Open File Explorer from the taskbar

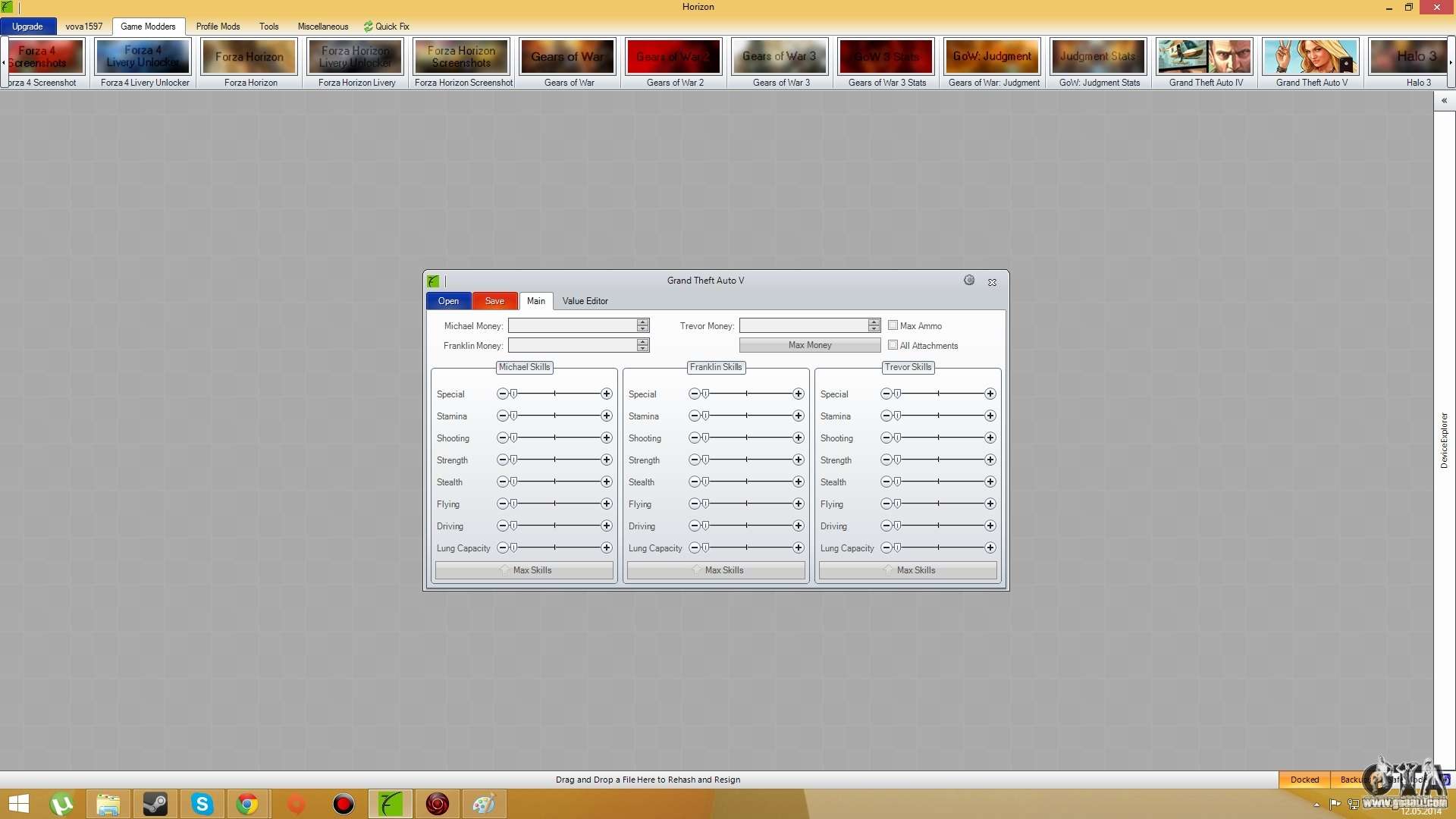[x=108, y=804]
